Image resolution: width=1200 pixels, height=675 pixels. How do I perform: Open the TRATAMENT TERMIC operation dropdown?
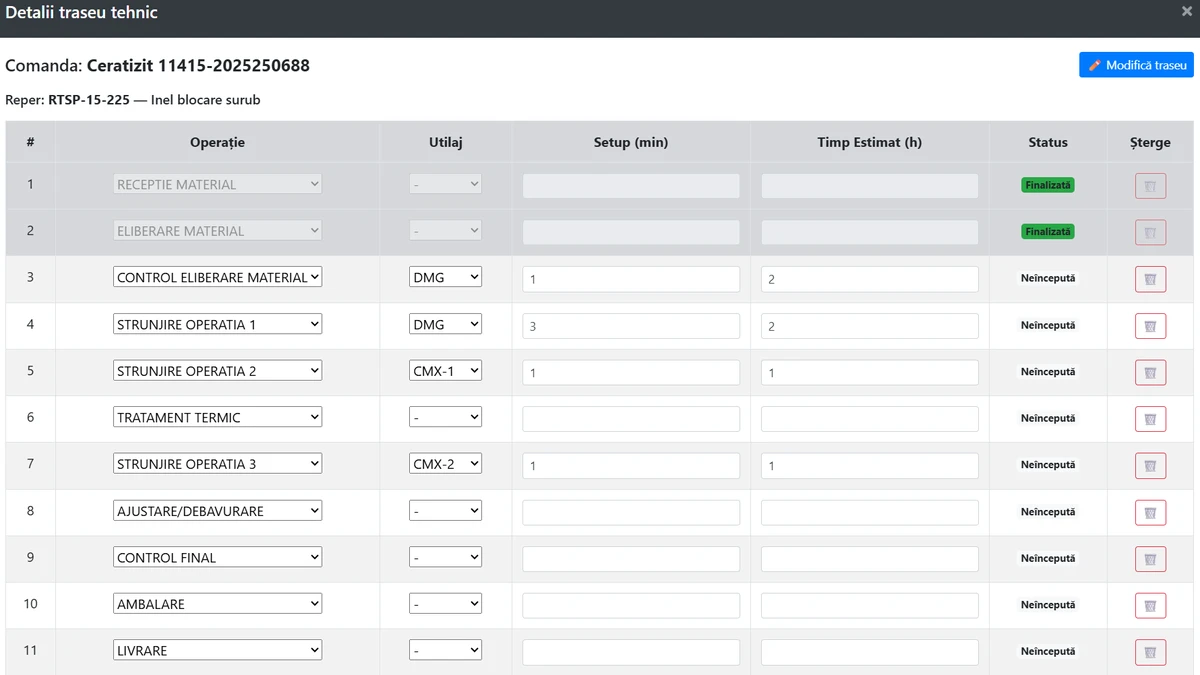(x=217, y=417)
